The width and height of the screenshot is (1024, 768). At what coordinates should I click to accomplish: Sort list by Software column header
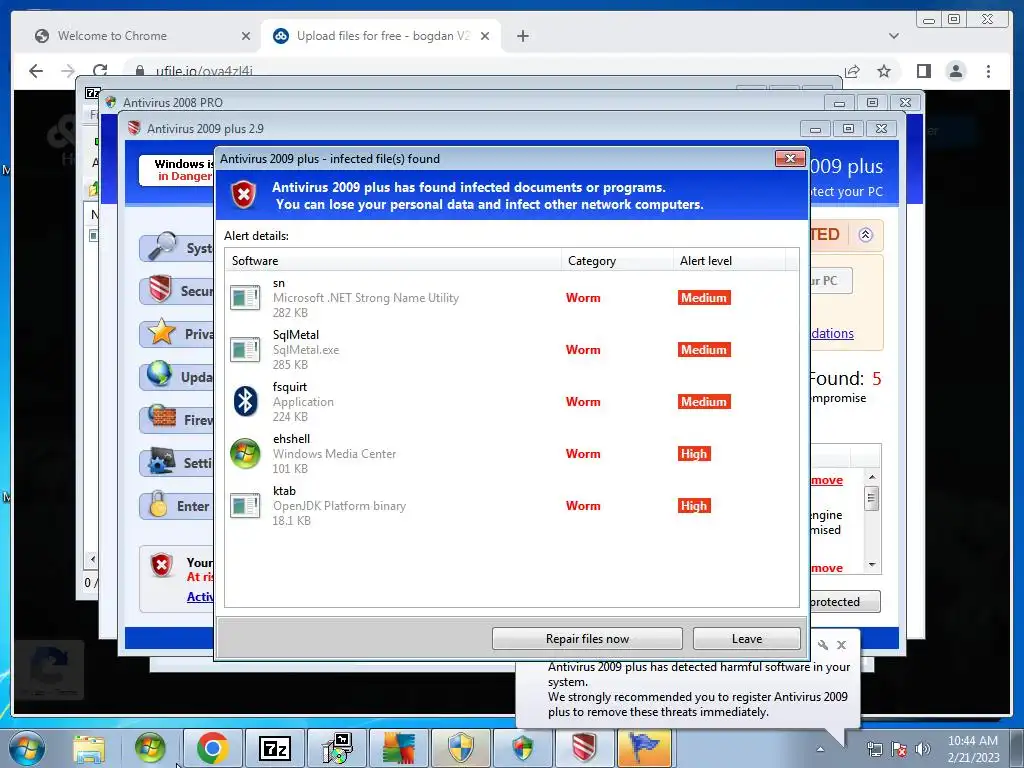pyautogui.click(x=393, y=261)
